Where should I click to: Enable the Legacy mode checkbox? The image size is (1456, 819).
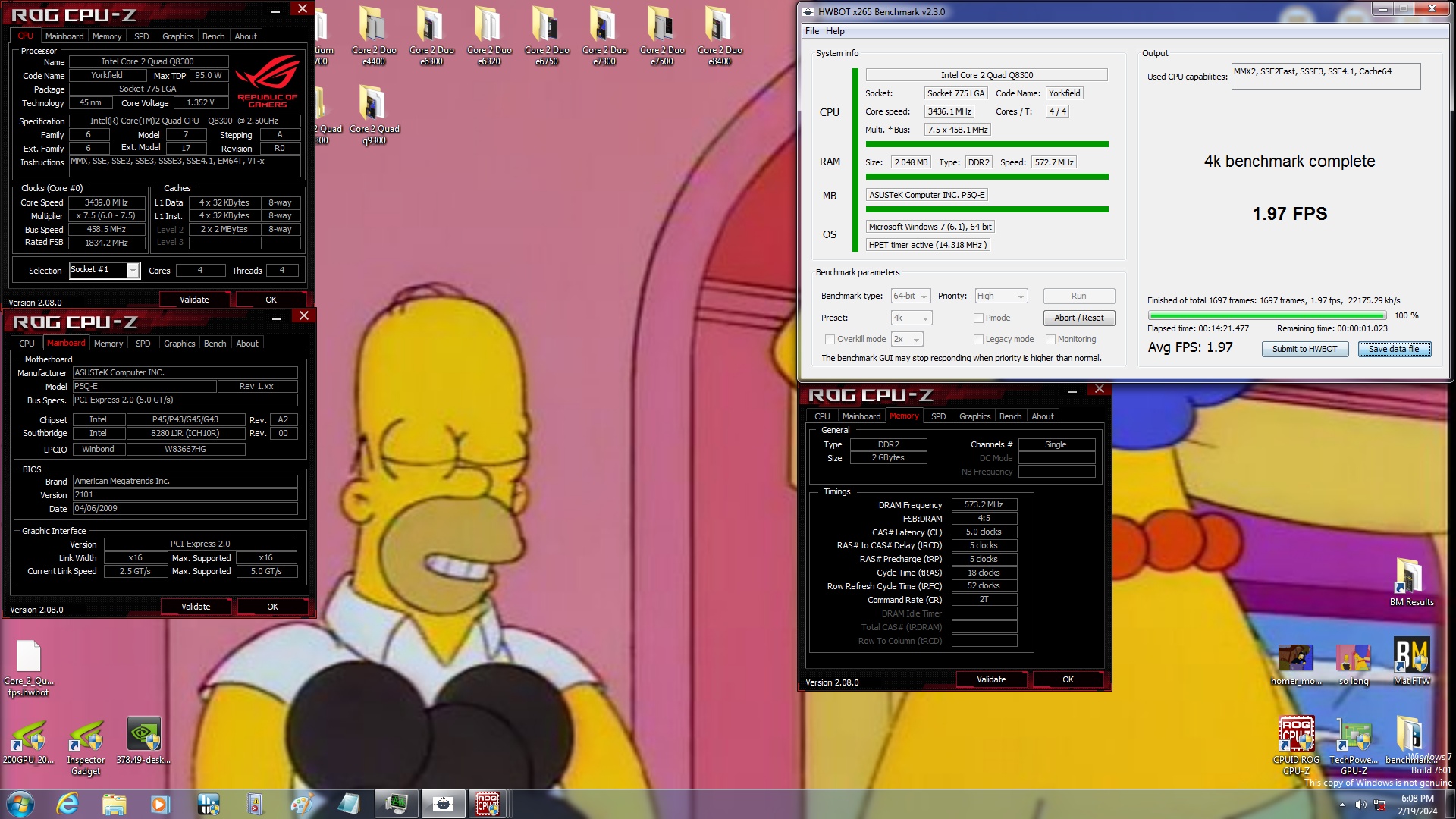[978, 340]
